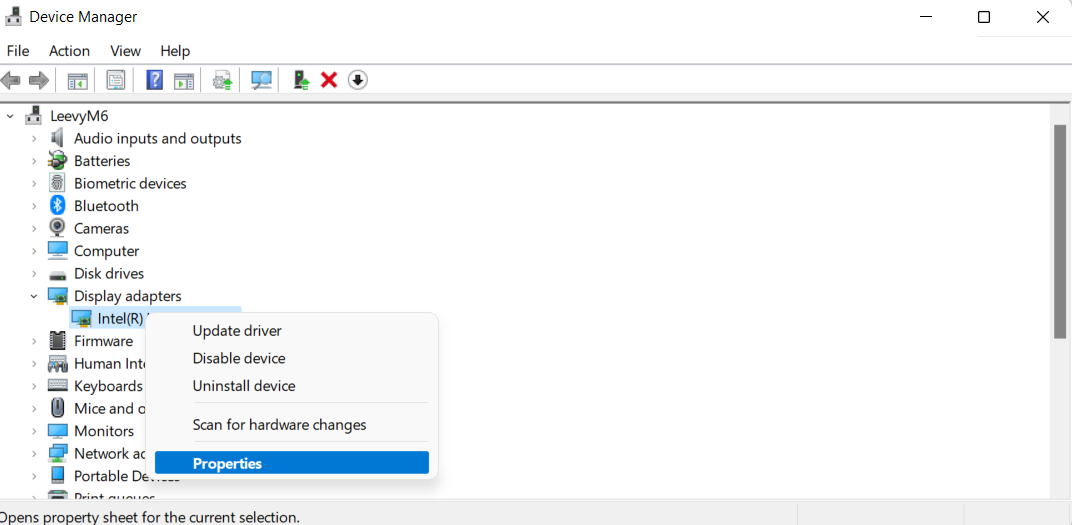Click the Mice mouse icon
This screenshot has height=525, width=1072.
pos(57,408)
